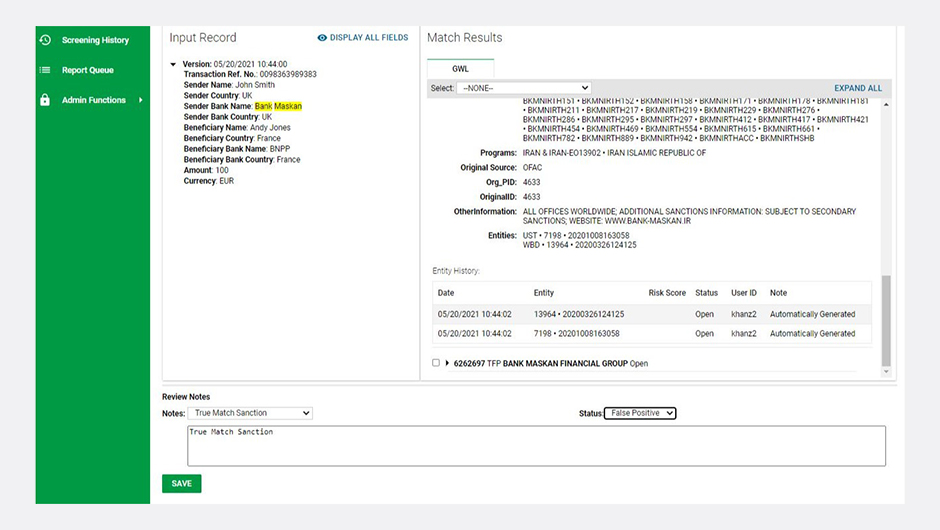940x530 pixels.
Task: Click the EXPAND ALL link
Action: coord(858,88)
